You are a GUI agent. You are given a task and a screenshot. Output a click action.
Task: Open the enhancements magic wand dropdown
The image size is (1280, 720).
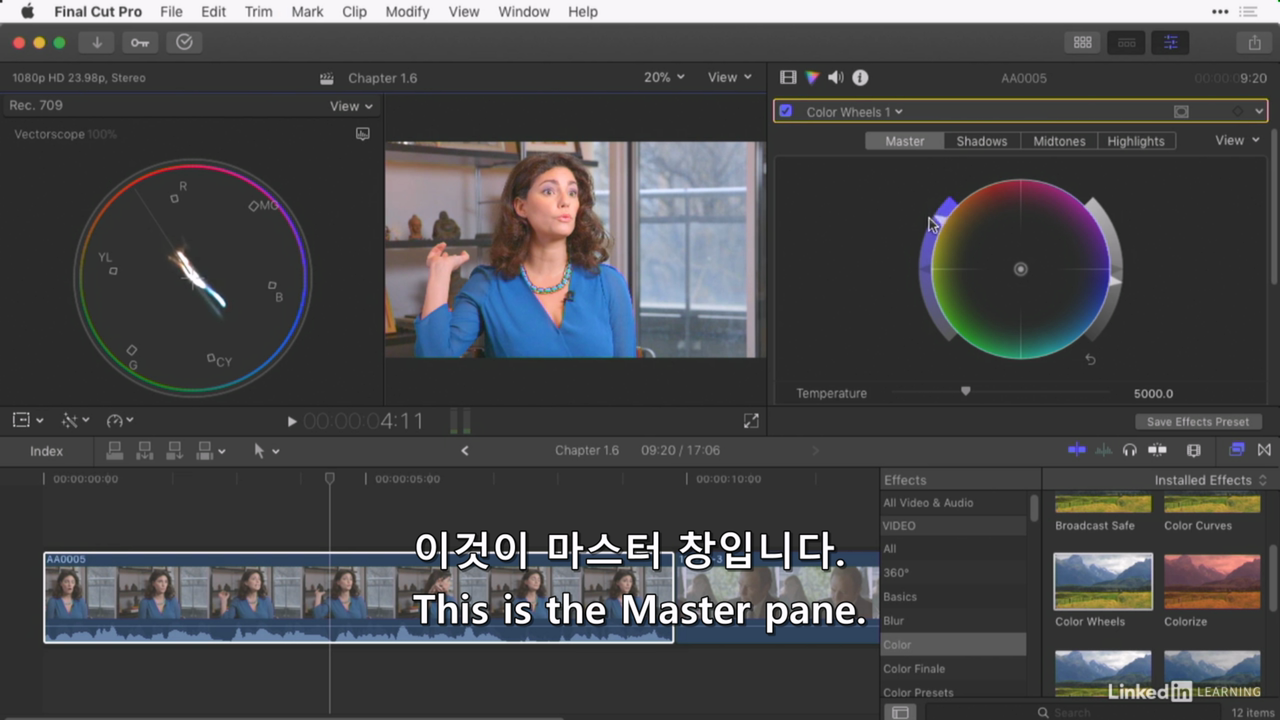click(x=75, y=421)
